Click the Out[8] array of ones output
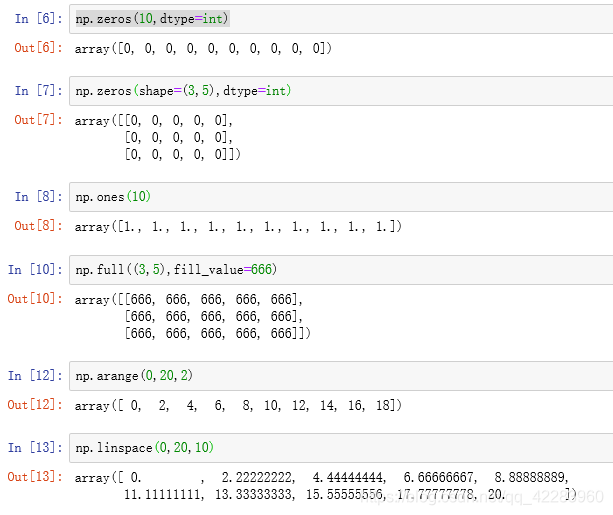 [238, 226]
